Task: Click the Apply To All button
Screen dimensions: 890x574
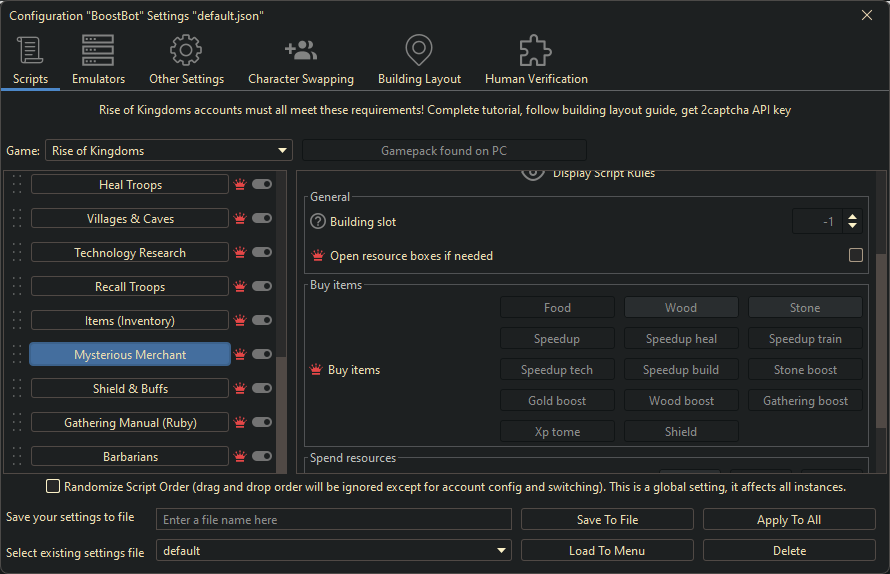Action: 789,519
